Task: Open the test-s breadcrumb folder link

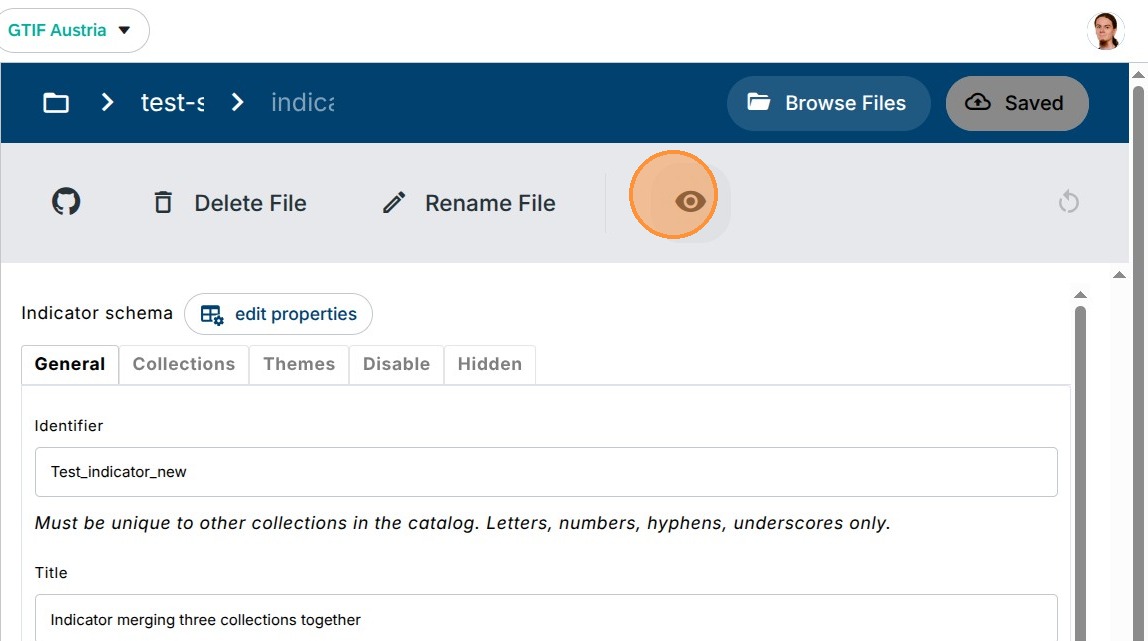Action: pyautogui.click(x=172, y=103)
